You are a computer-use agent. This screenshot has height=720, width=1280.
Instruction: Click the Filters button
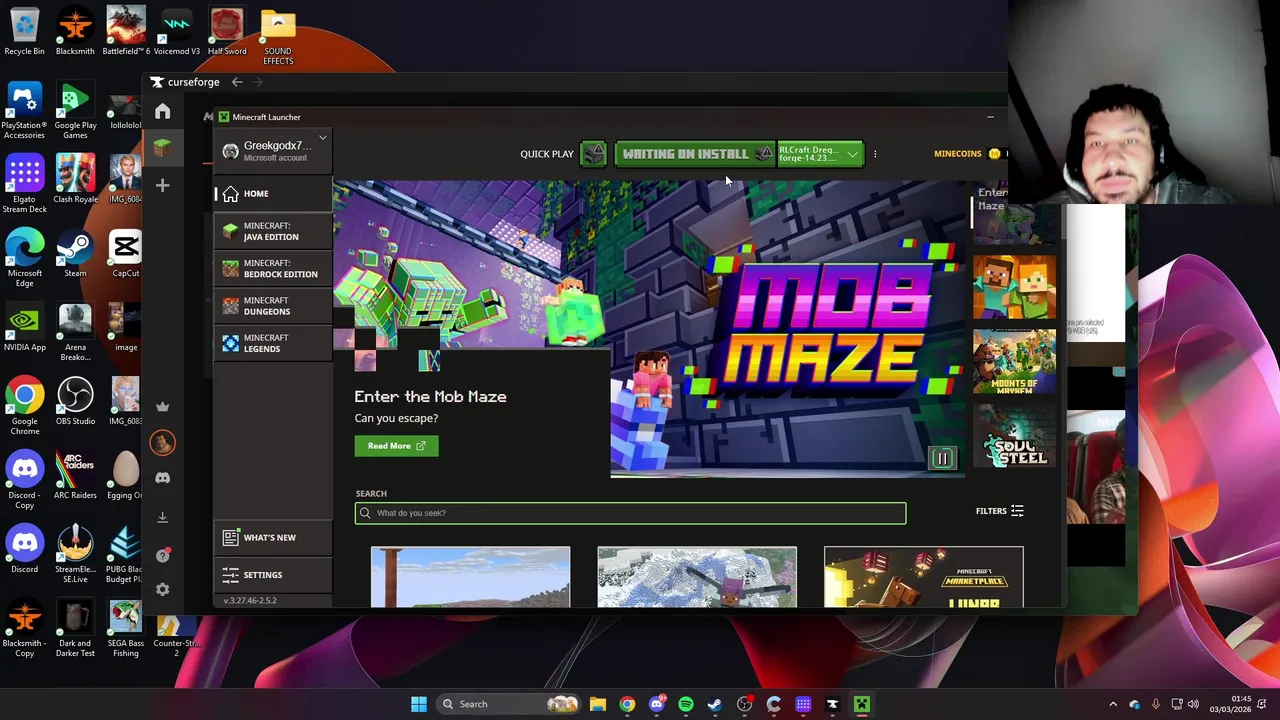999,511
